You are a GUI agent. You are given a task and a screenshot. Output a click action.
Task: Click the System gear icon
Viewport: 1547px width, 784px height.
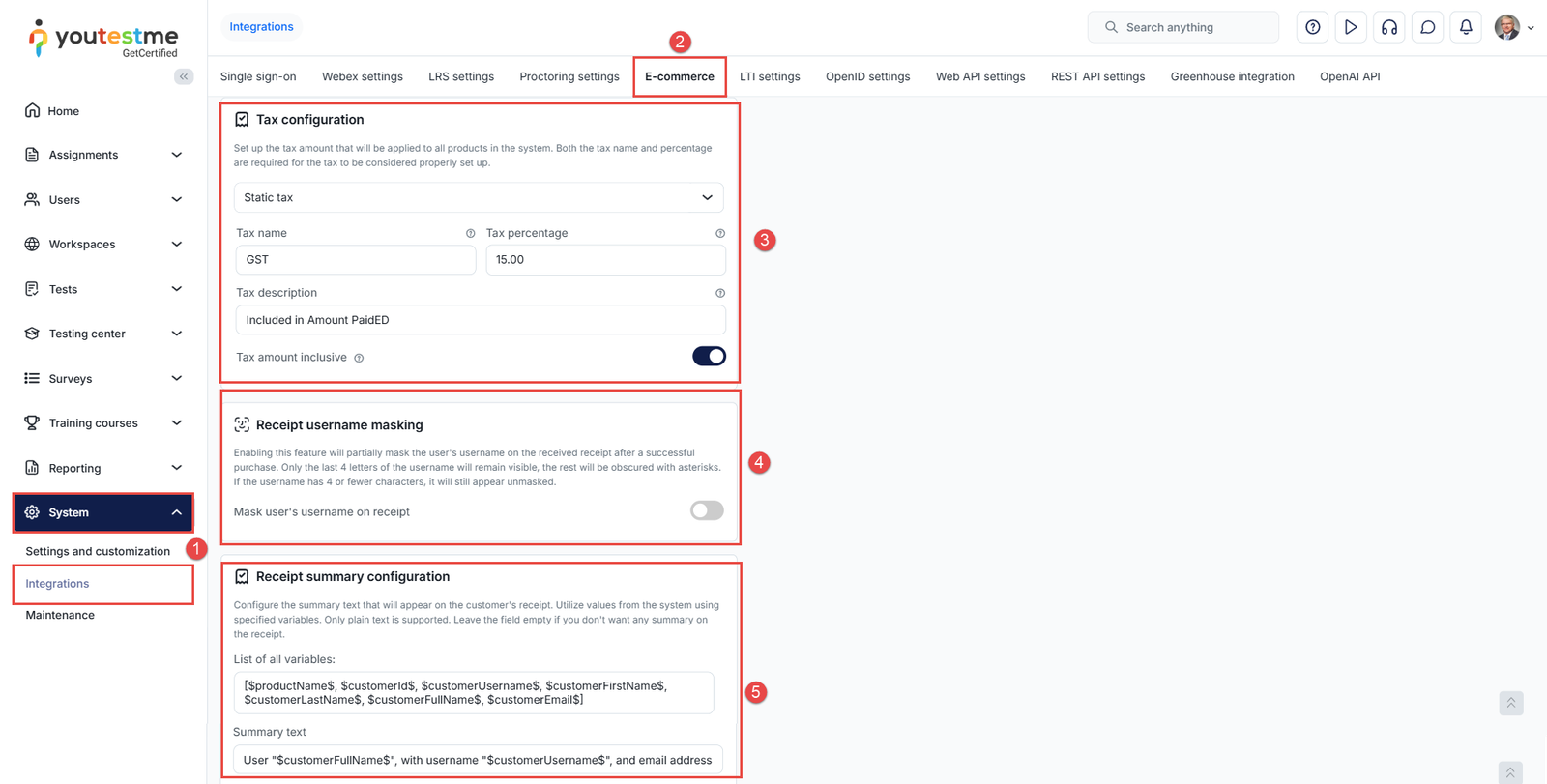(x=32, y=512)
